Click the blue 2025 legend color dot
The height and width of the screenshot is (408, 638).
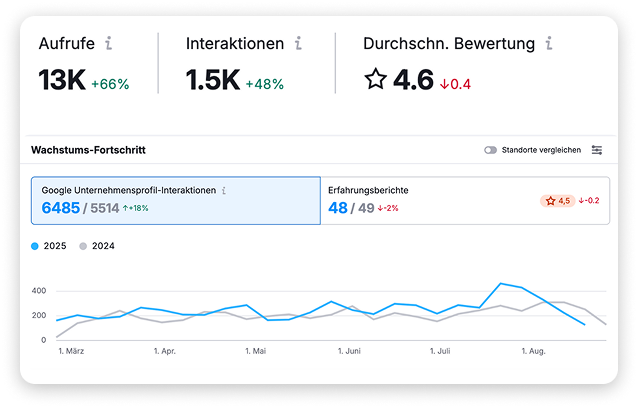(36, 245)
